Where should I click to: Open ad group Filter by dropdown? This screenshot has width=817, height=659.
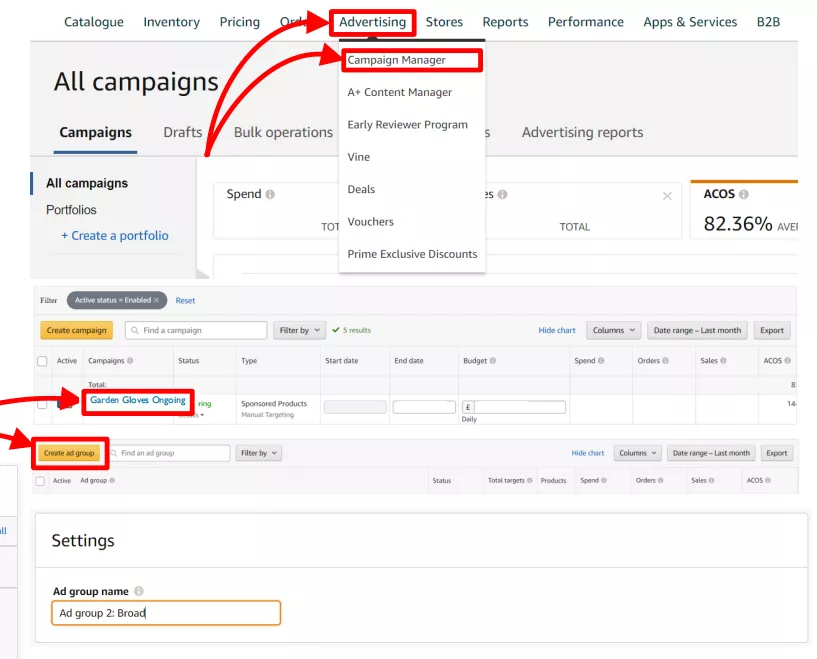click(258, 453)
